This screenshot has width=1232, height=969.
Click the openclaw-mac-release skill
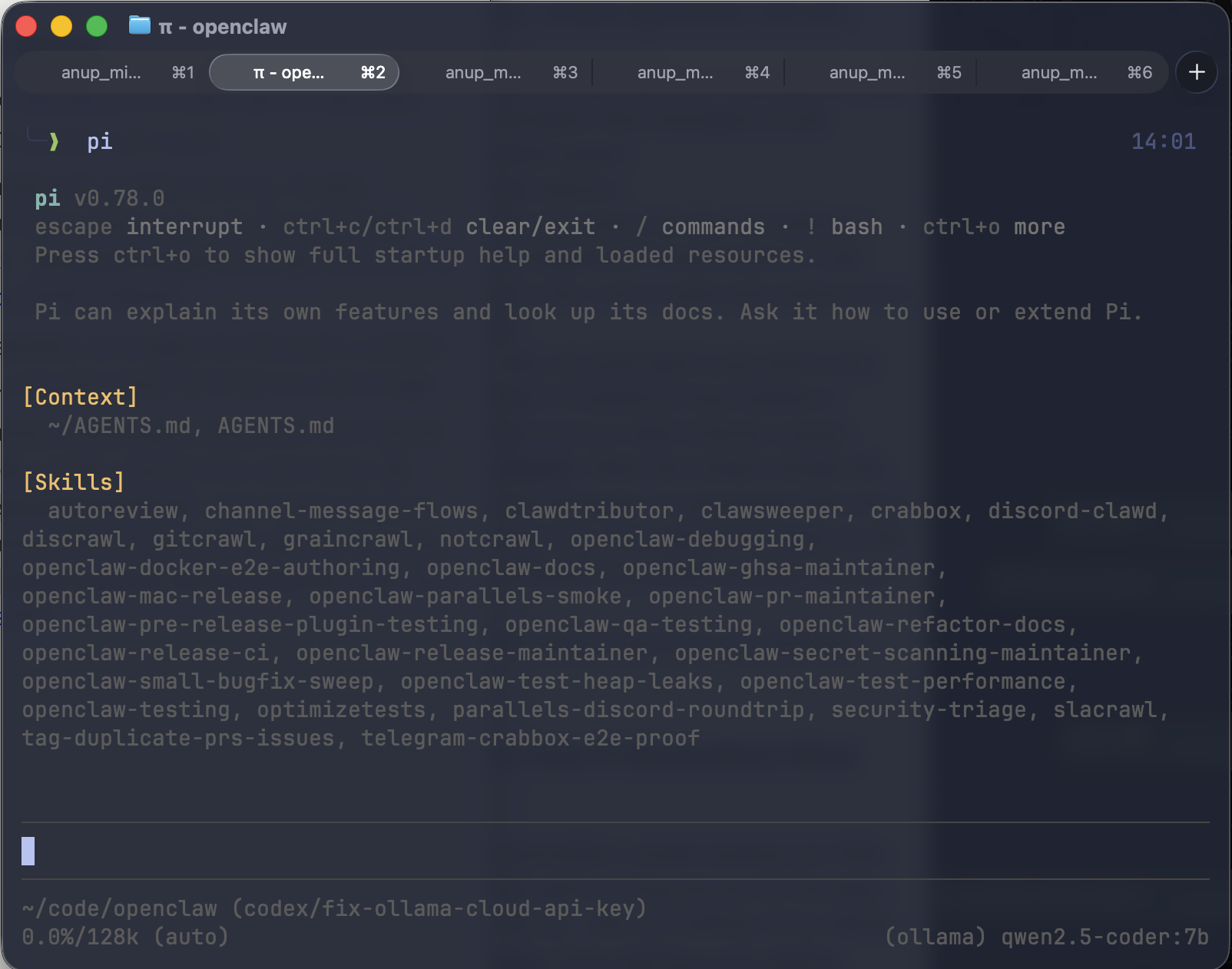(152, 596)
